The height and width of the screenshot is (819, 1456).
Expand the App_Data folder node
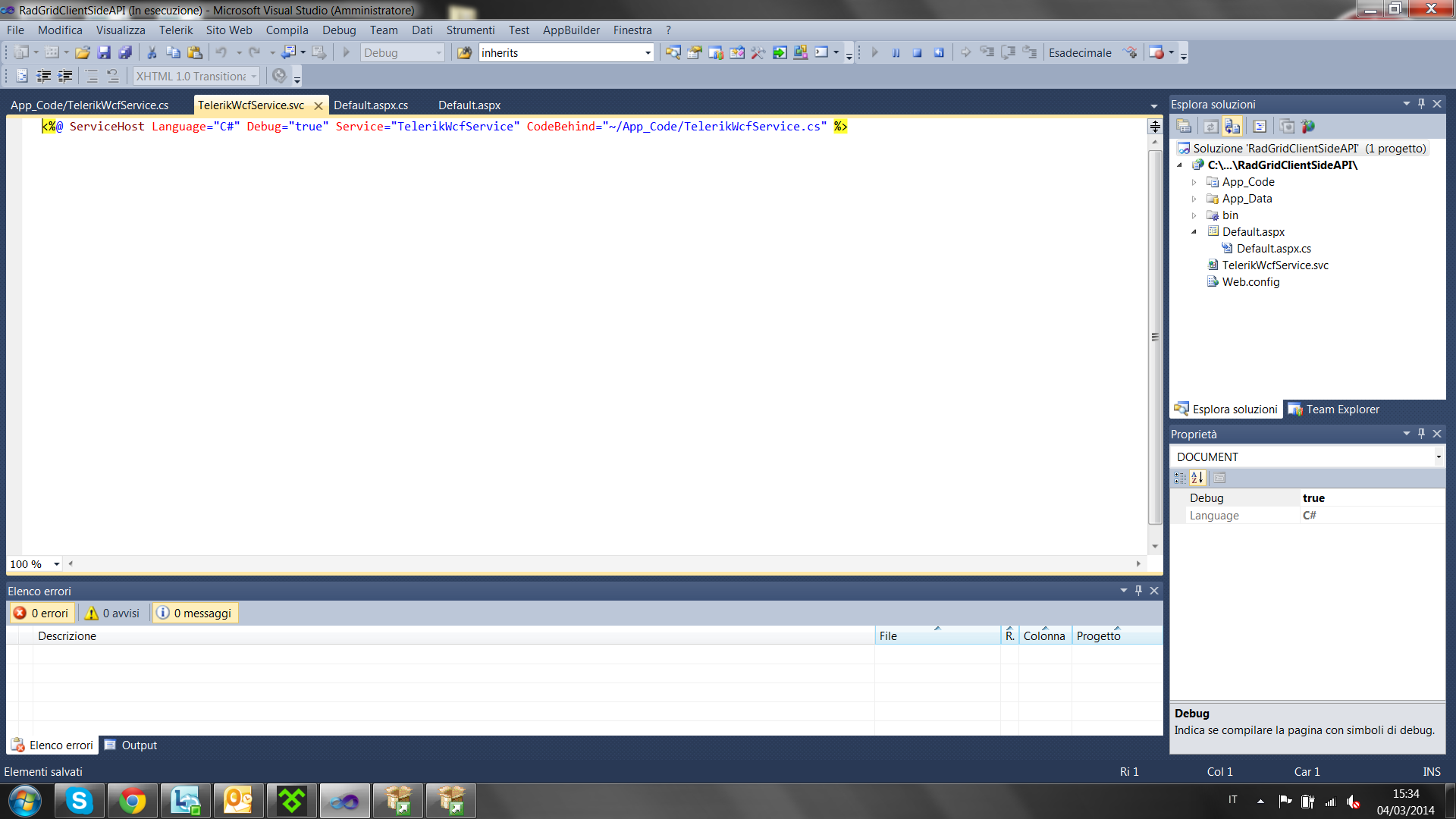[x=1194, y=199]
